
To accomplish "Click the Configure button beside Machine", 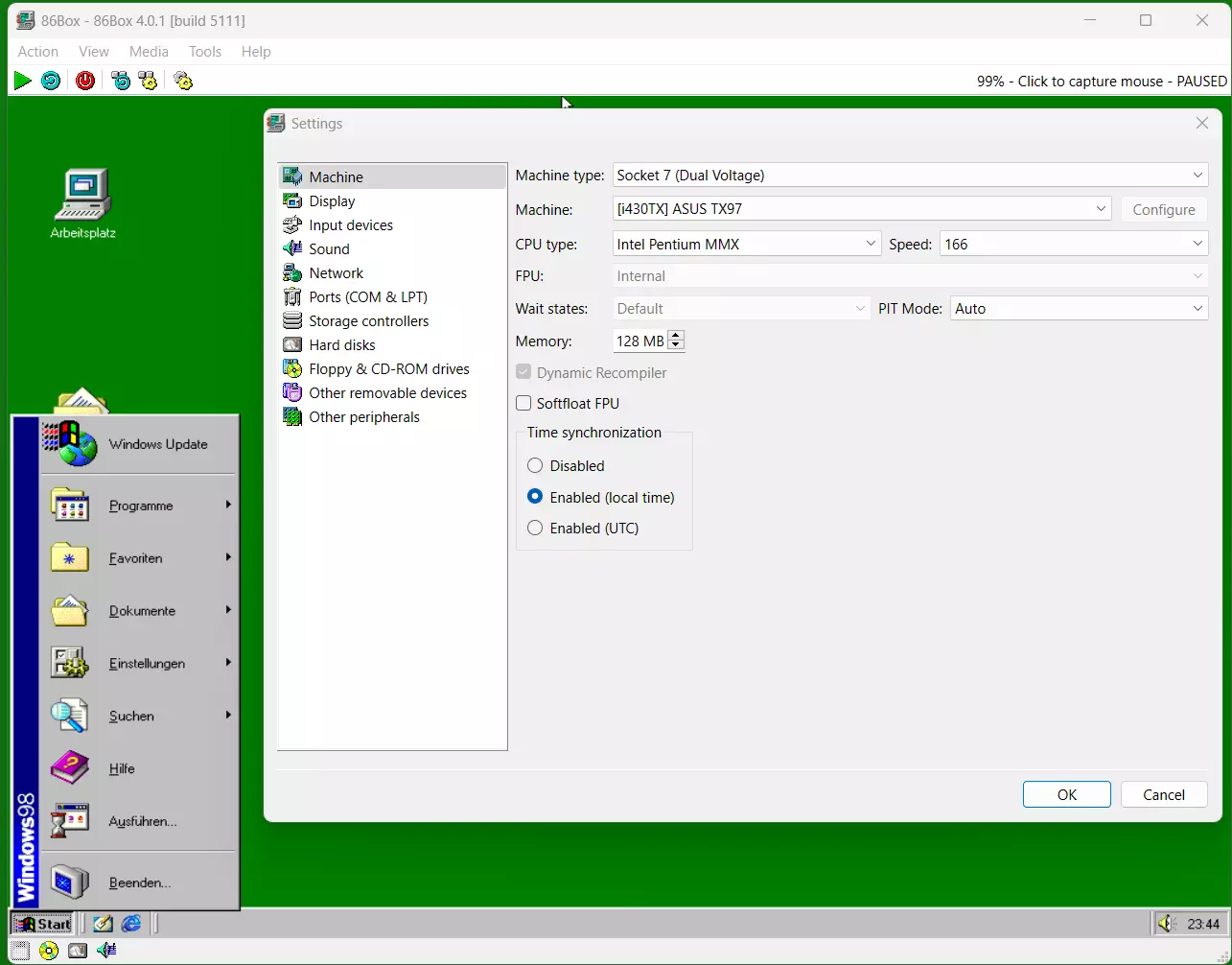I will coord(1164,209).
